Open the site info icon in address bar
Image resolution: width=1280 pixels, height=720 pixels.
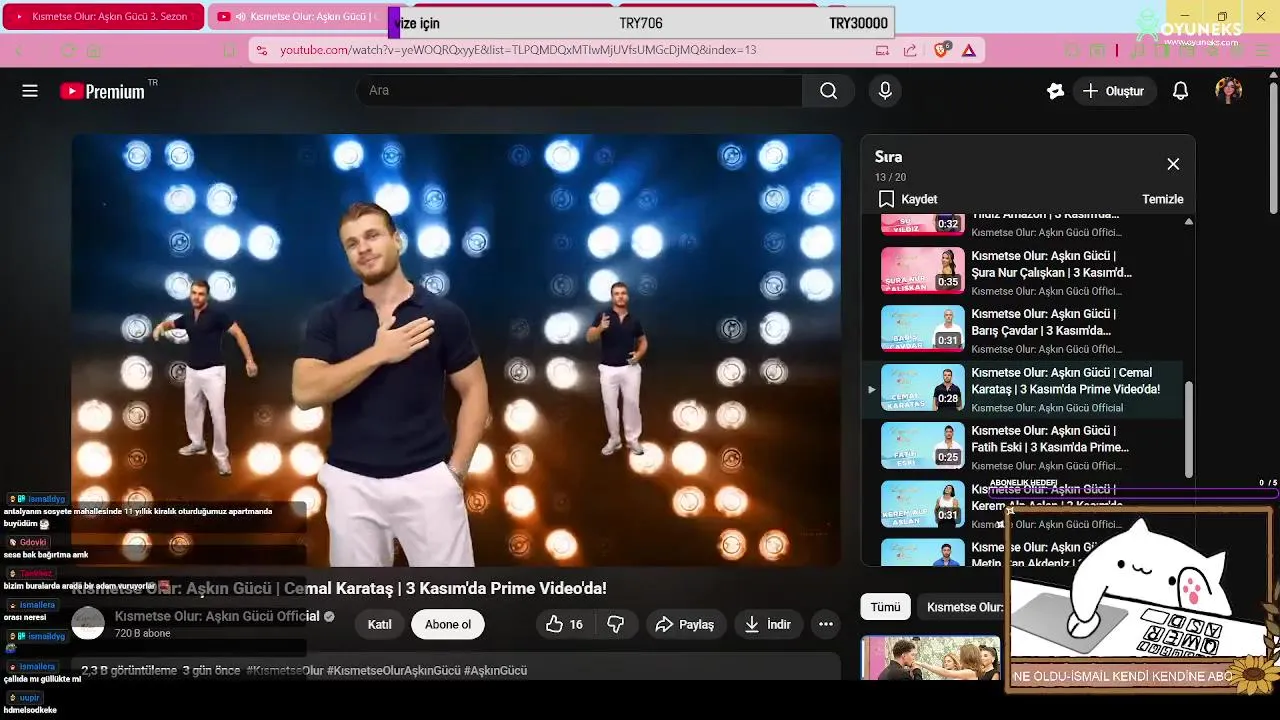[x=261, y=50]
